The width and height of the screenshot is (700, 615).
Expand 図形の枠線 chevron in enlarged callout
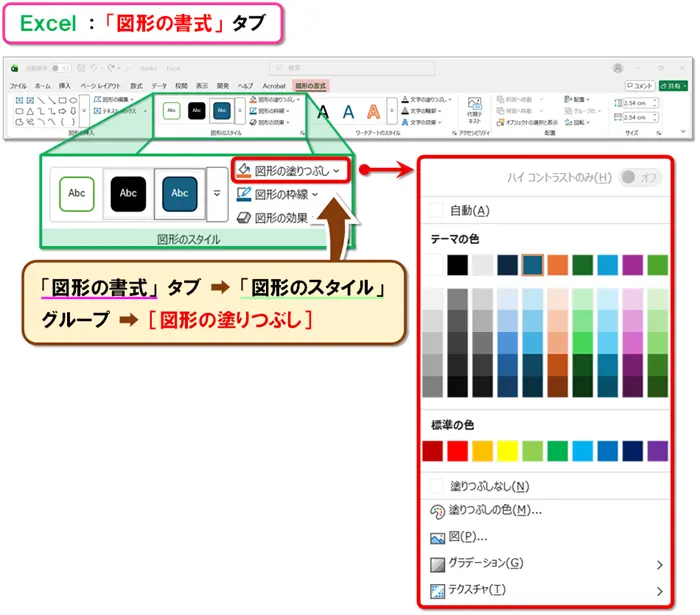[x=315, y=194]
